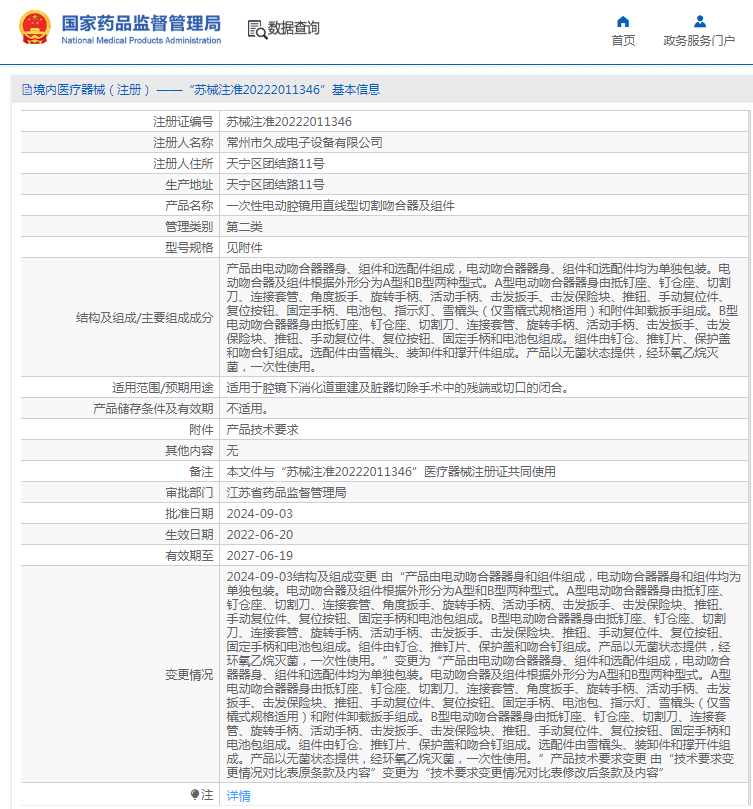This screenshot has height=809, width=753.
Task: Click the 注册证编号 label
Action: tap(183, 122)
